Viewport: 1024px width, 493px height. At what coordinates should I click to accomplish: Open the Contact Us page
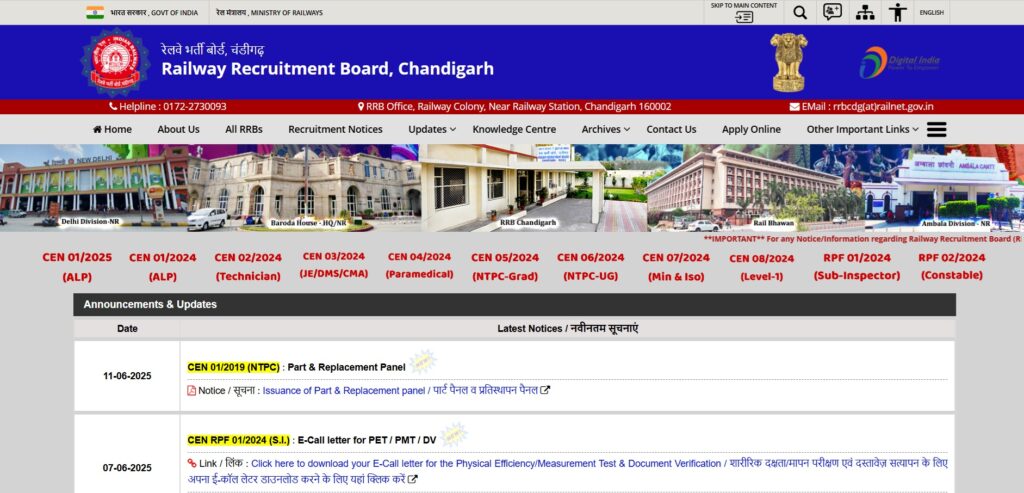[671, 129]
